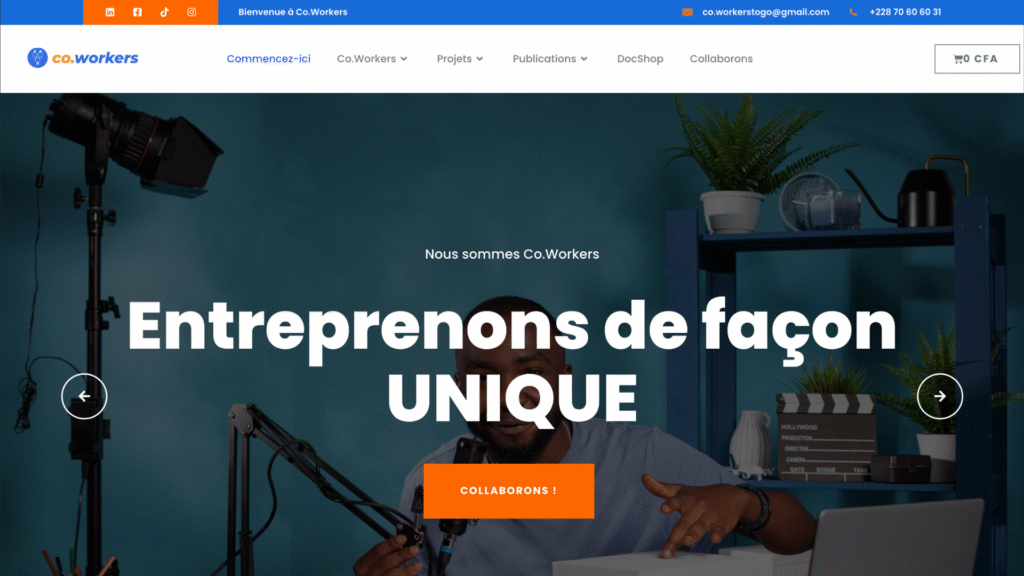Expand the Co.Workers dropdown menu
Image resolution: width=1024 pixels, height=576 pixels.
click(x=372, y=59)
